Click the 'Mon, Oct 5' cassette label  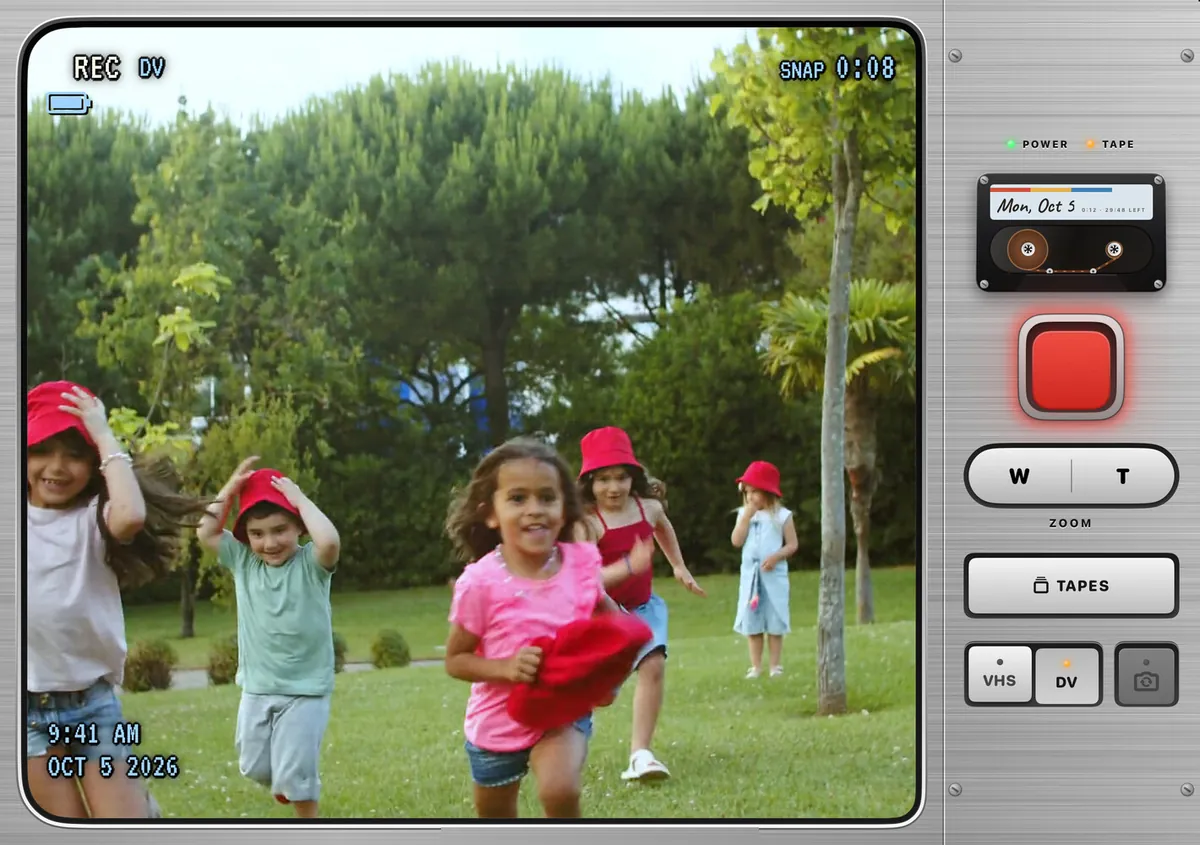1036,206
